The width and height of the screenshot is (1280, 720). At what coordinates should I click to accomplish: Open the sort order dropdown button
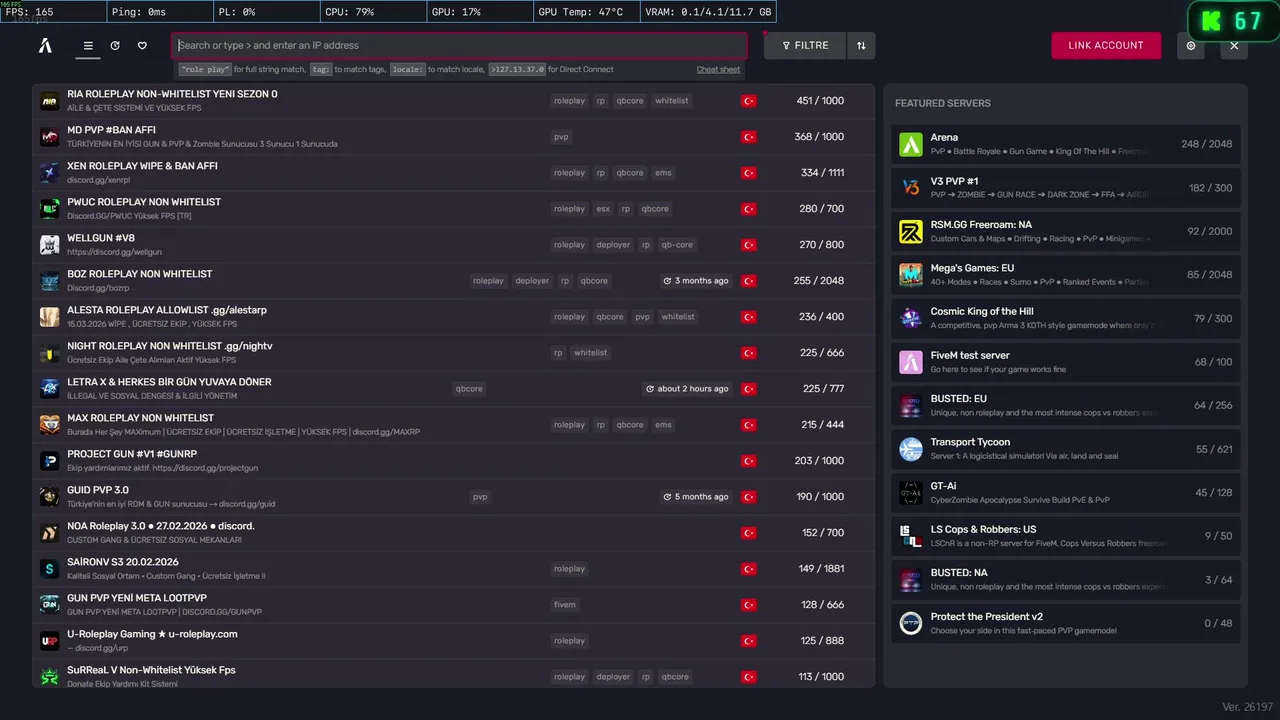861,45
